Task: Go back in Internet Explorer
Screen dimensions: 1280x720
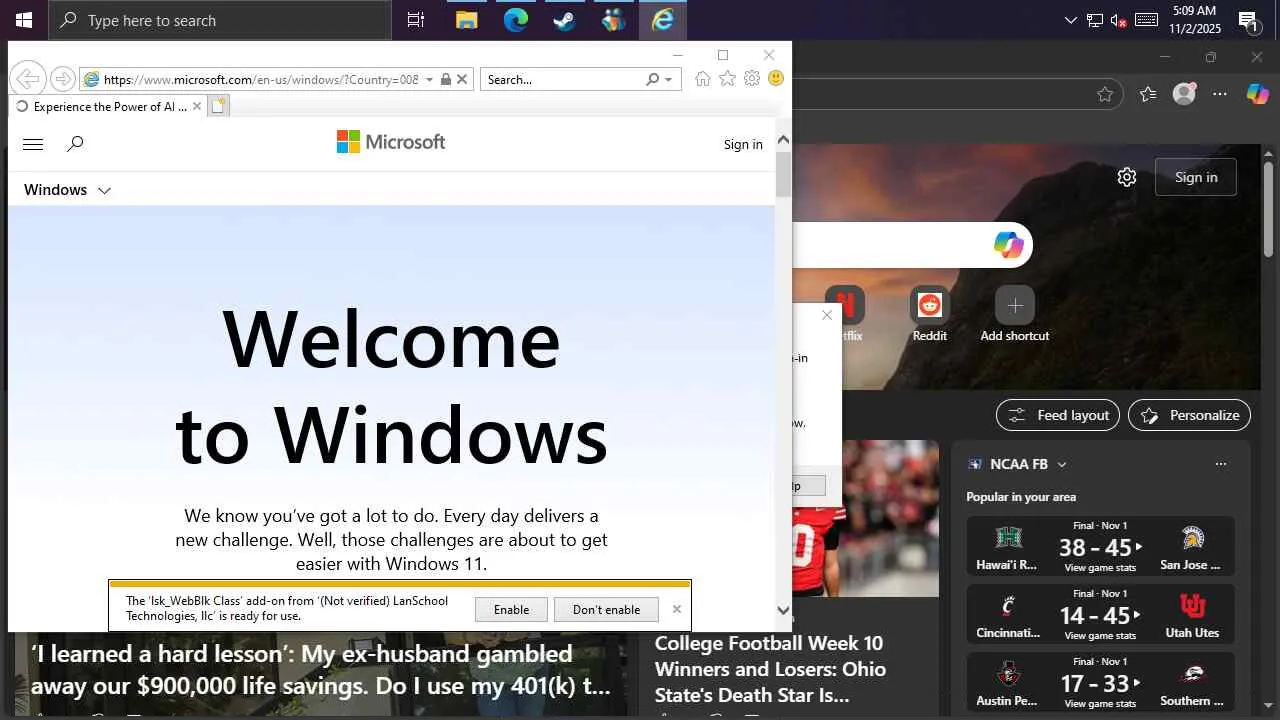Action: [x=29, y=79]
